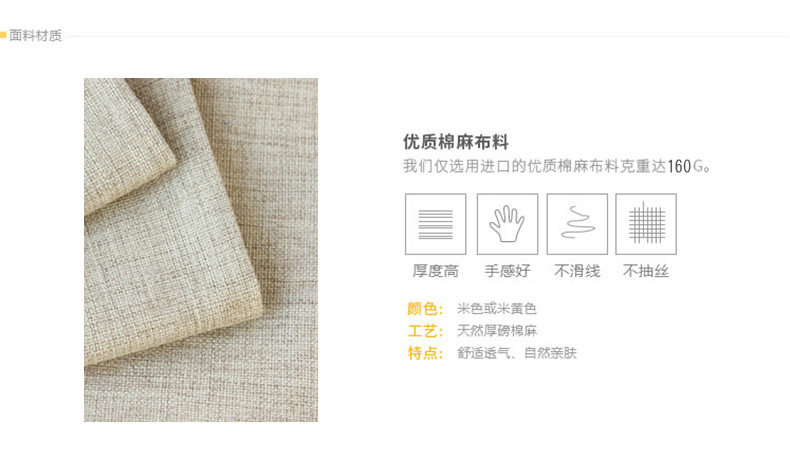
Task: Click the 优质棉麻布料 heading
Action: coord(455,142)
